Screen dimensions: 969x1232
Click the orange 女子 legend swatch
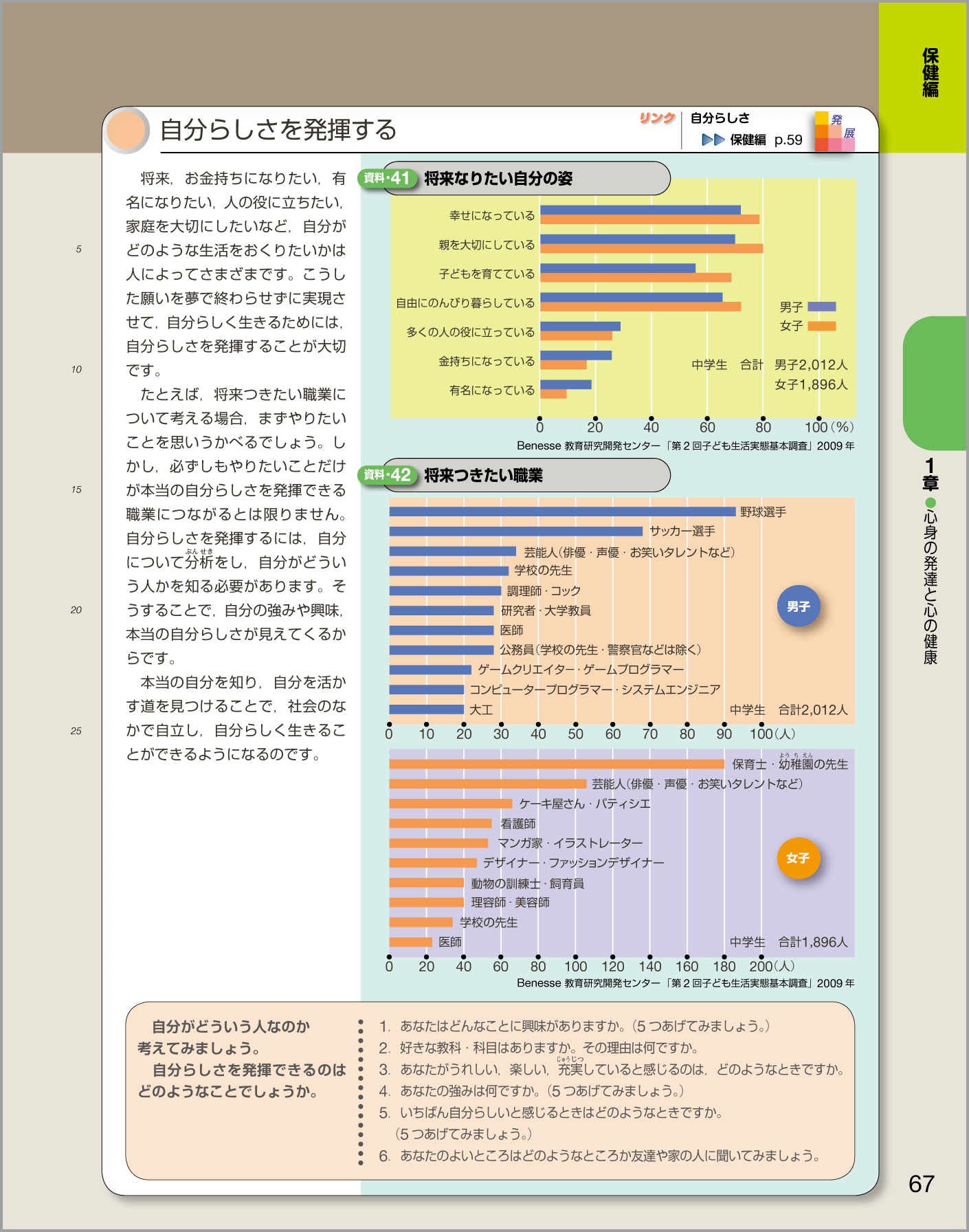pos(822,326)
